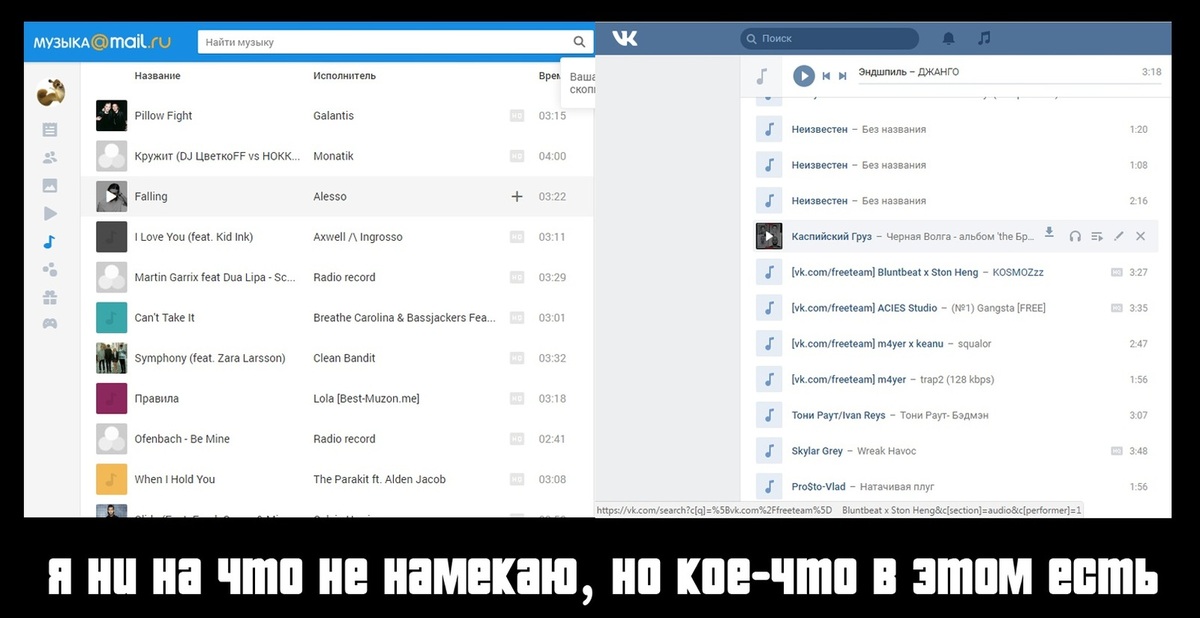
Task: Open artist Axwell /\ Ingrosso link
Action: point(358,237)
